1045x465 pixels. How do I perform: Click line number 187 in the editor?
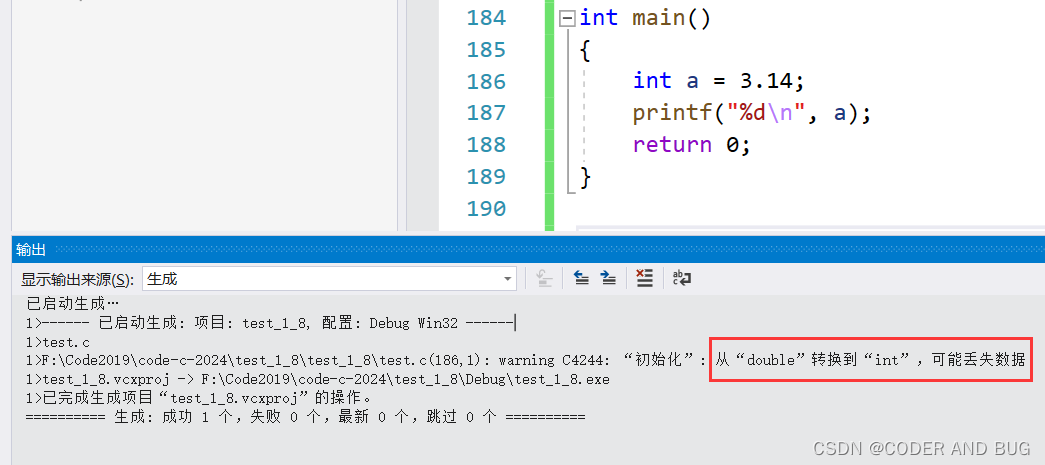coord(486,113)
